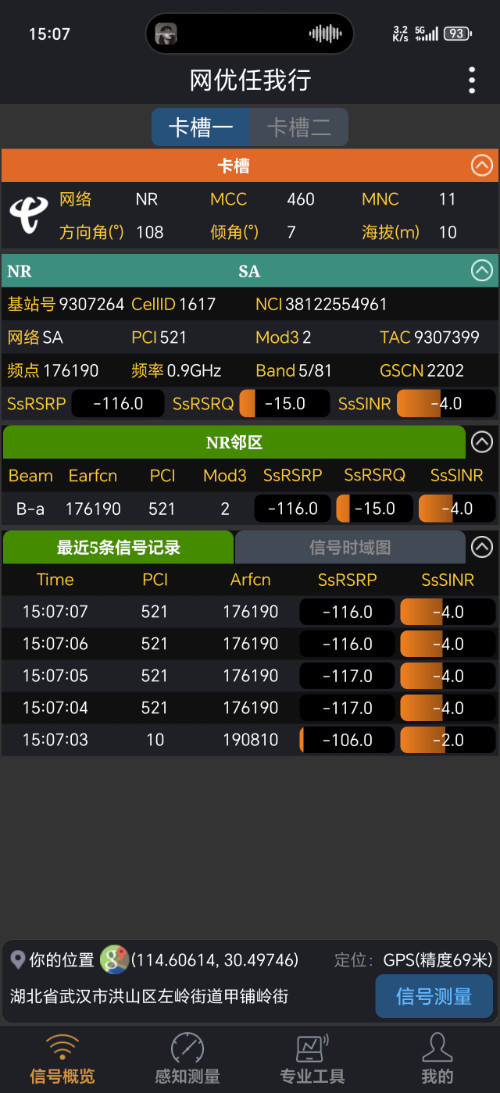Switch to 卡槽二 SIM slot

(299, 127)
